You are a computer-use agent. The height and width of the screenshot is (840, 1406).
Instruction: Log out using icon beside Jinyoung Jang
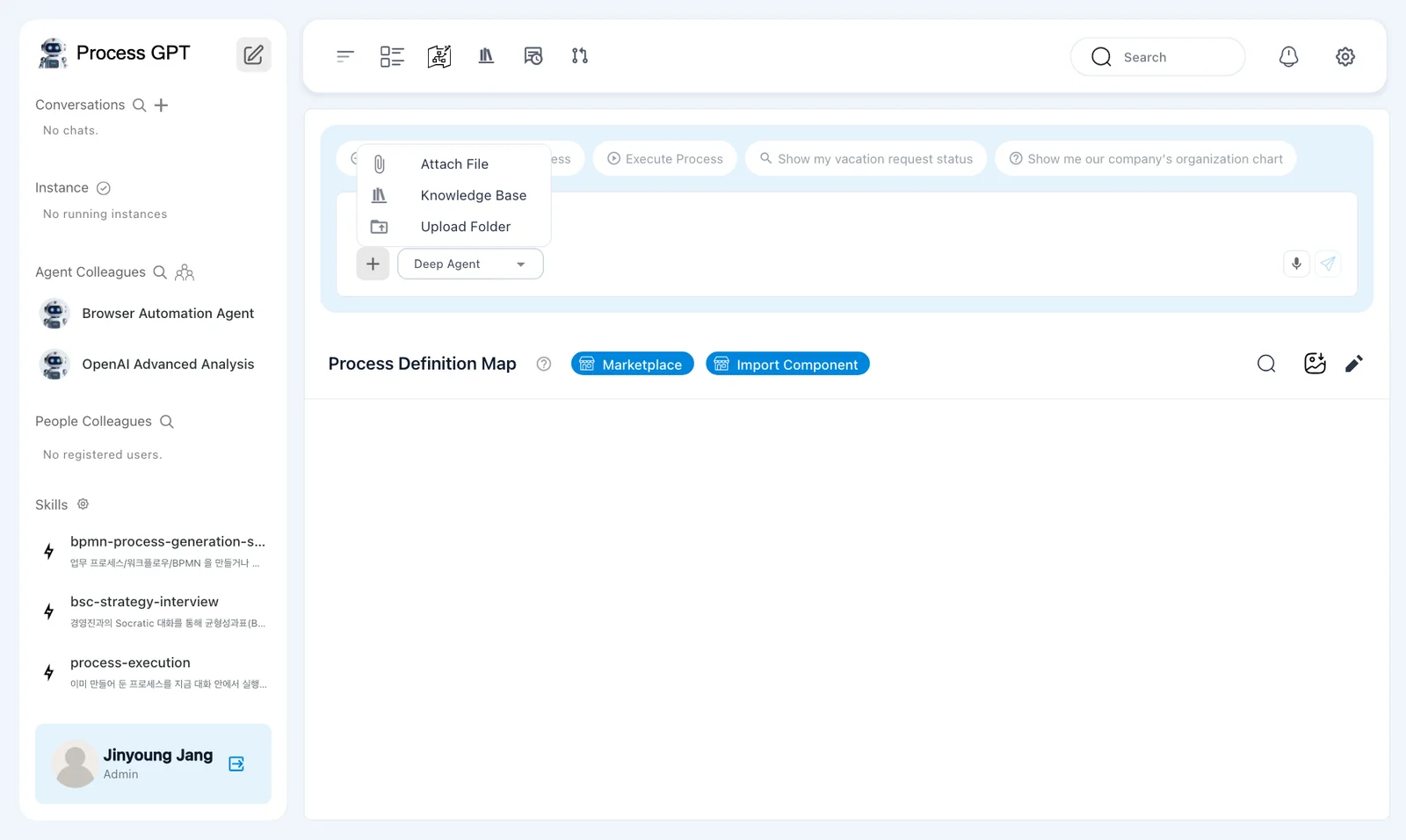coord(236,764)
